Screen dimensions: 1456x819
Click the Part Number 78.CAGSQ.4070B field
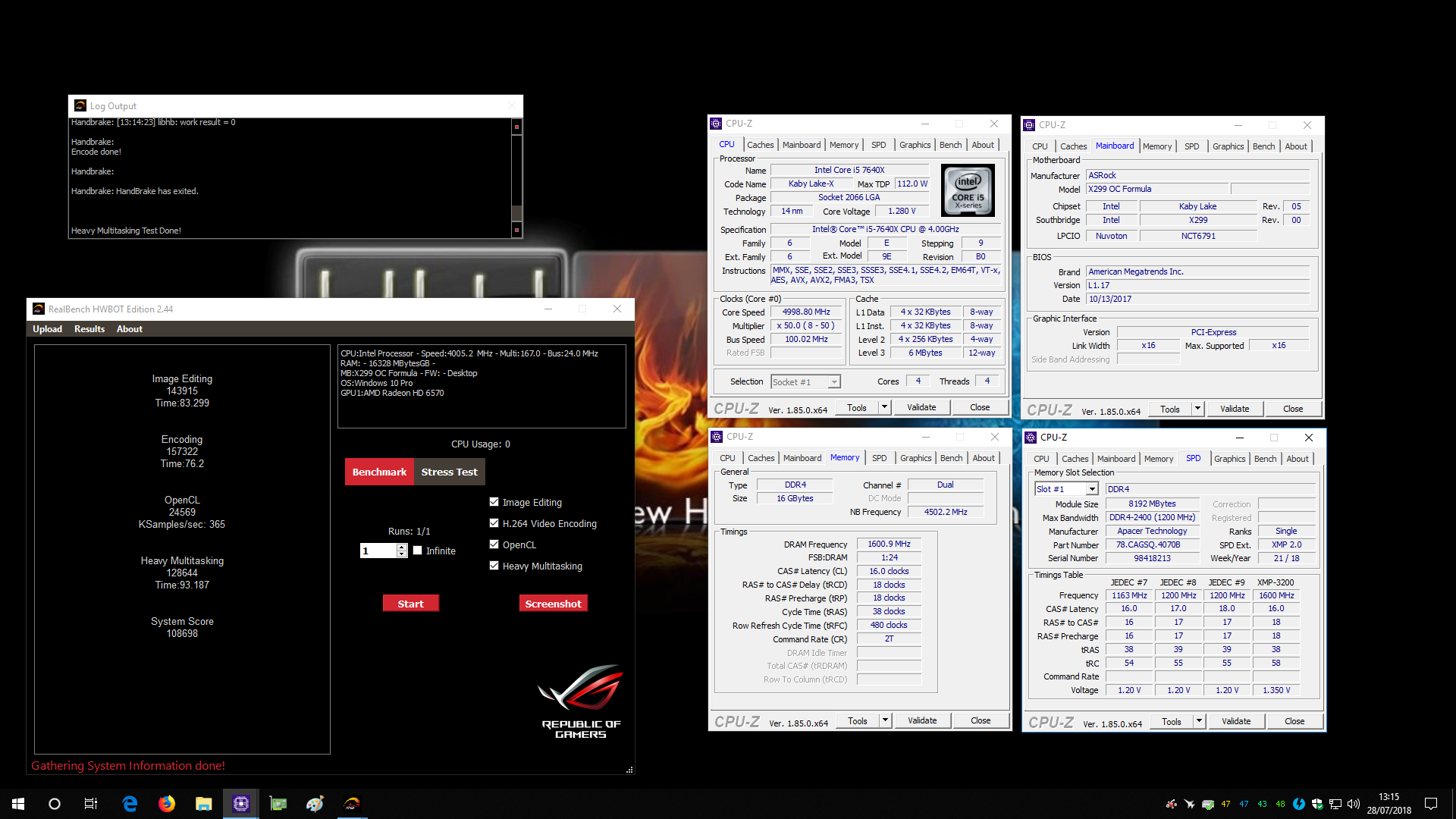[1152, 544]
